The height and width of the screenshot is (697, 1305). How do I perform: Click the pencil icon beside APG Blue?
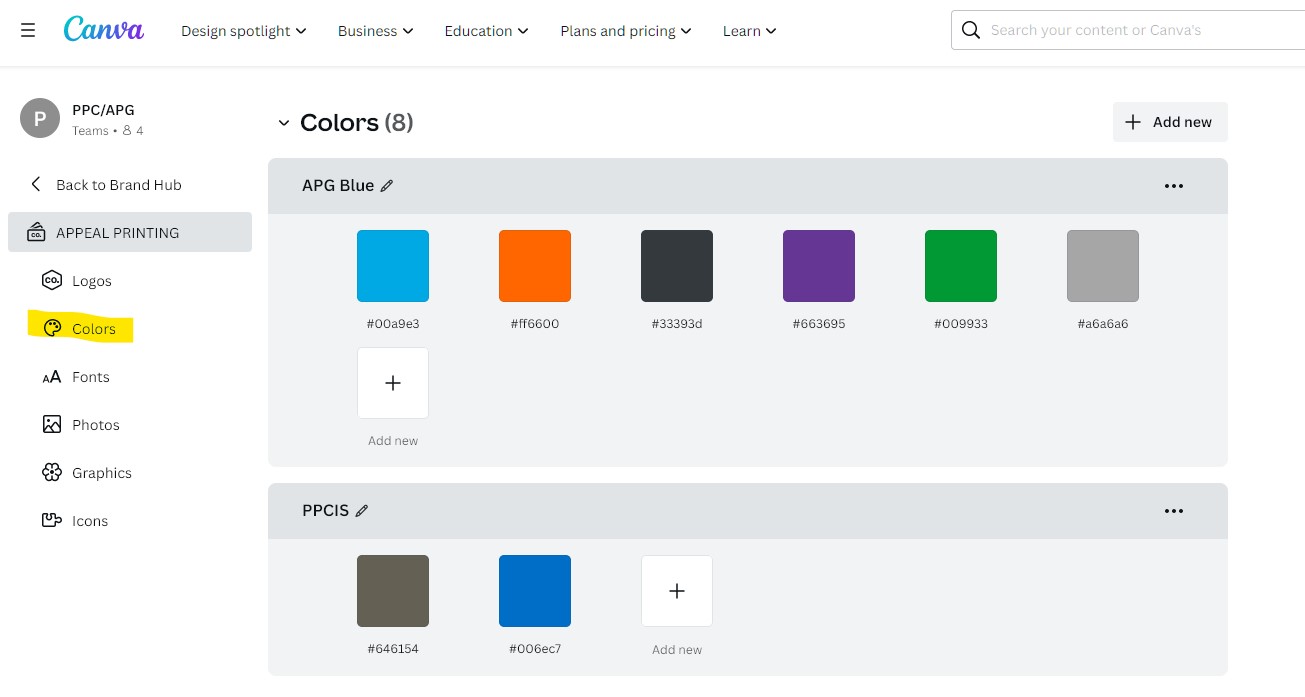tap(387, 186)
